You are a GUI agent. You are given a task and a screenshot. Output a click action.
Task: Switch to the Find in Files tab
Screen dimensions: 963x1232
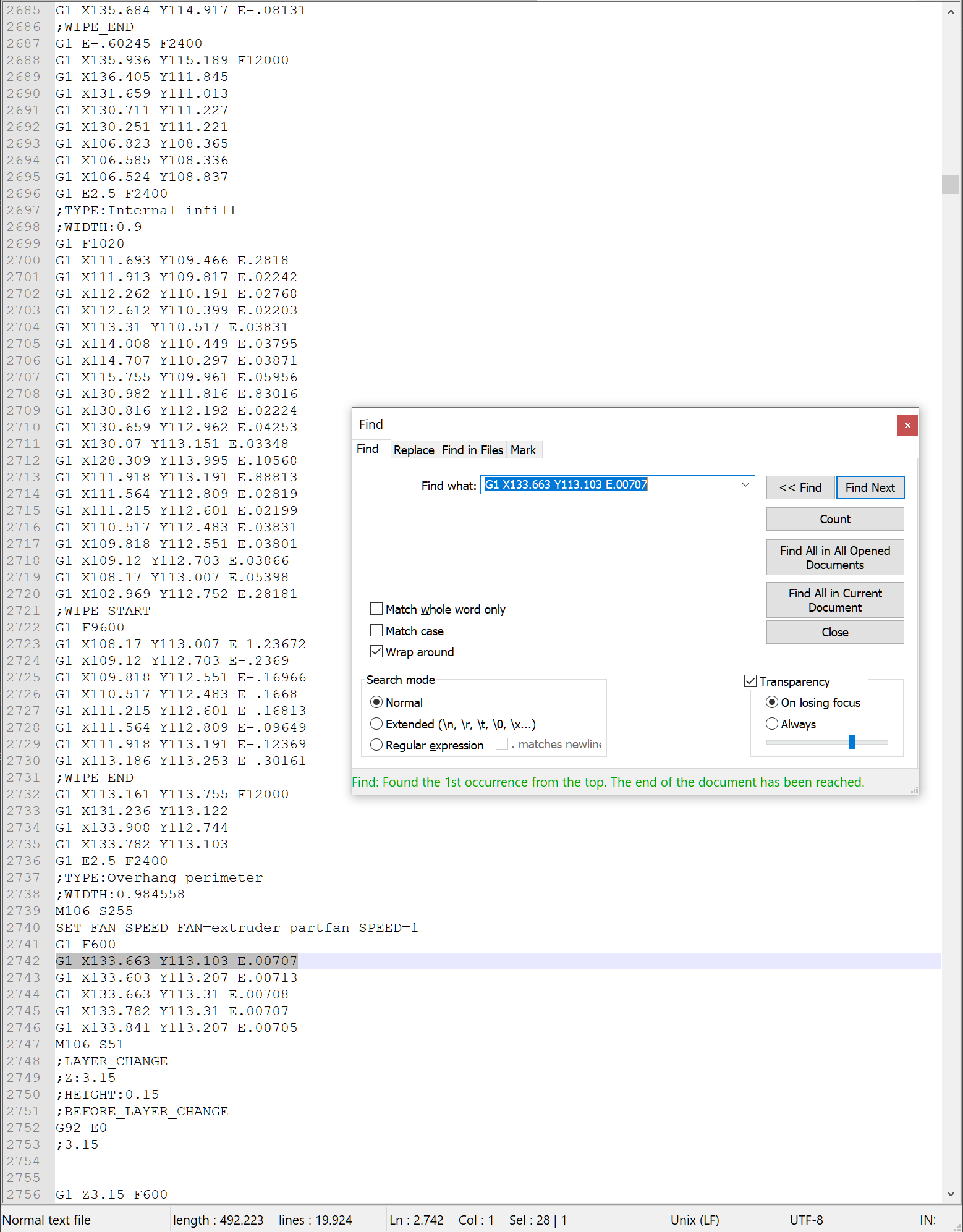pos(472,450)
